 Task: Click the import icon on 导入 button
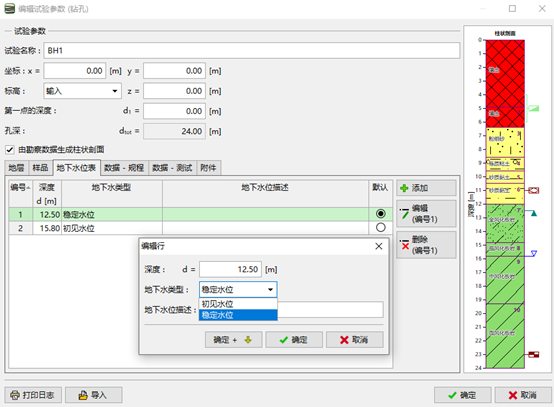83,395
